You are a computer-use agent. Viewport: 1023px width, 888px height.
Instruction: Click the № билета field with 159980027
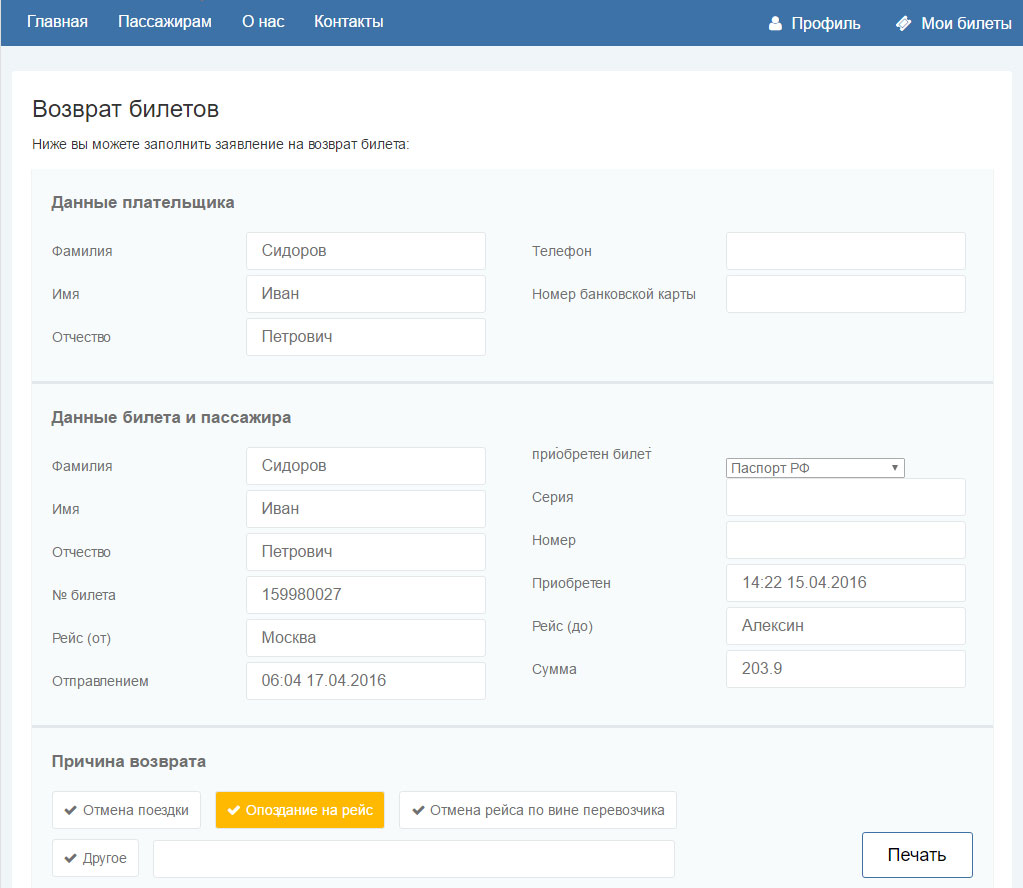366,595
